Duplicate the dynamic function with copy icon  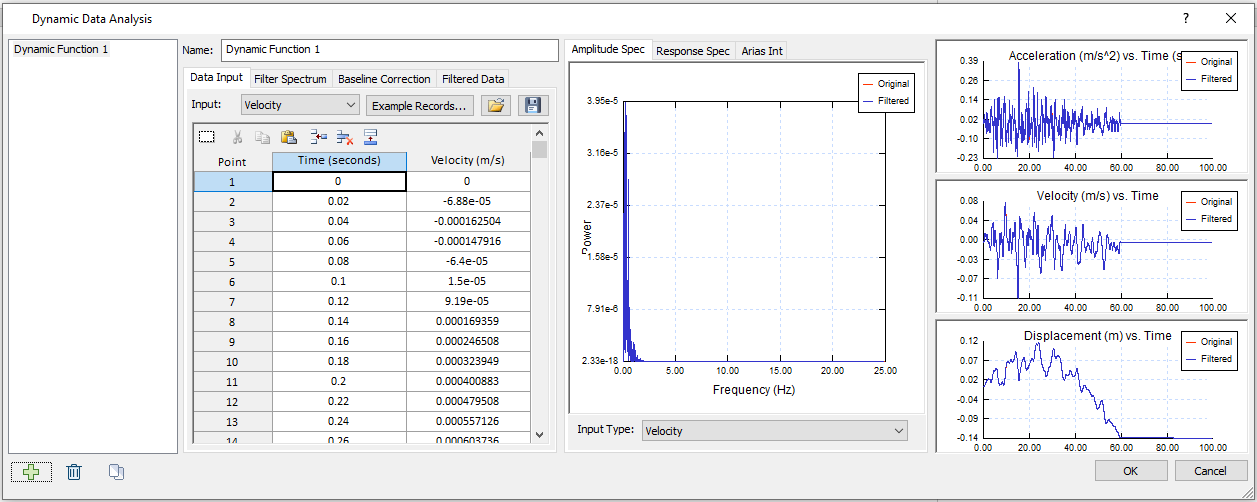tap(115, 472)
